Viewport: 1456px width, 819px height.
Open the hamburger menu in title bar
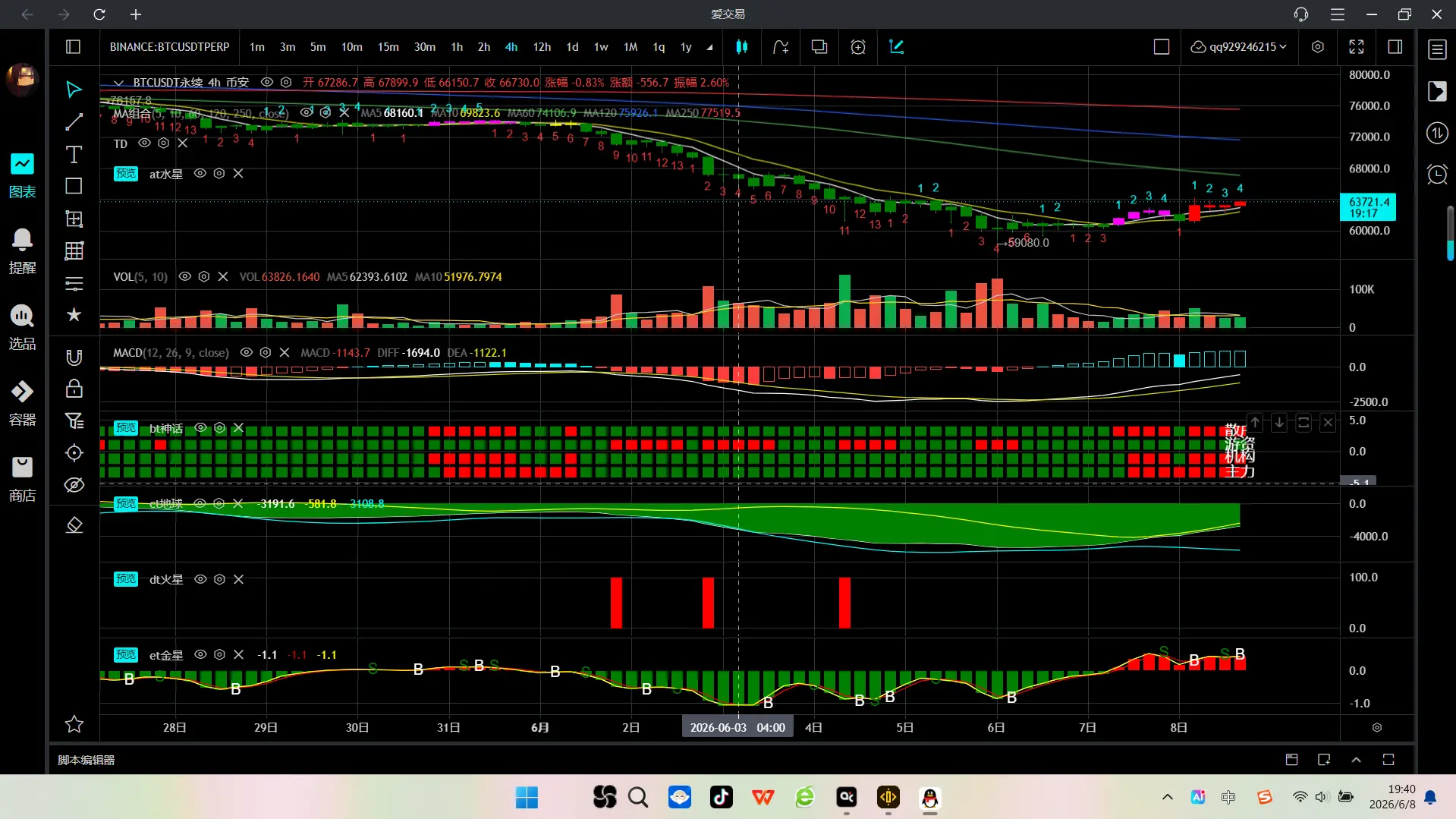tap(1337, 14)
